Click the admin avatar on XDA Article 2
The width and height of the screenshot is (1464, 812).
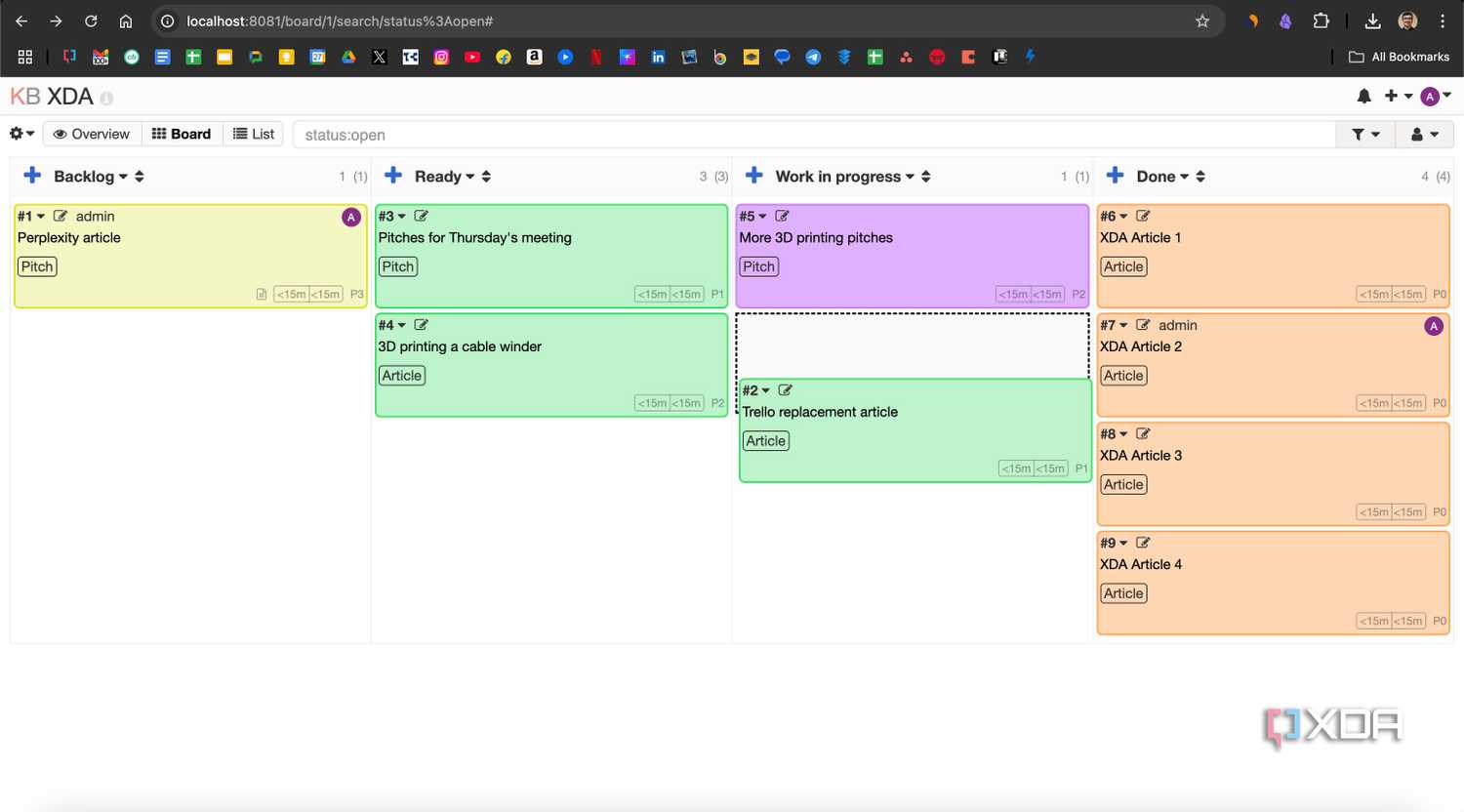click(x=1434, y=326)
